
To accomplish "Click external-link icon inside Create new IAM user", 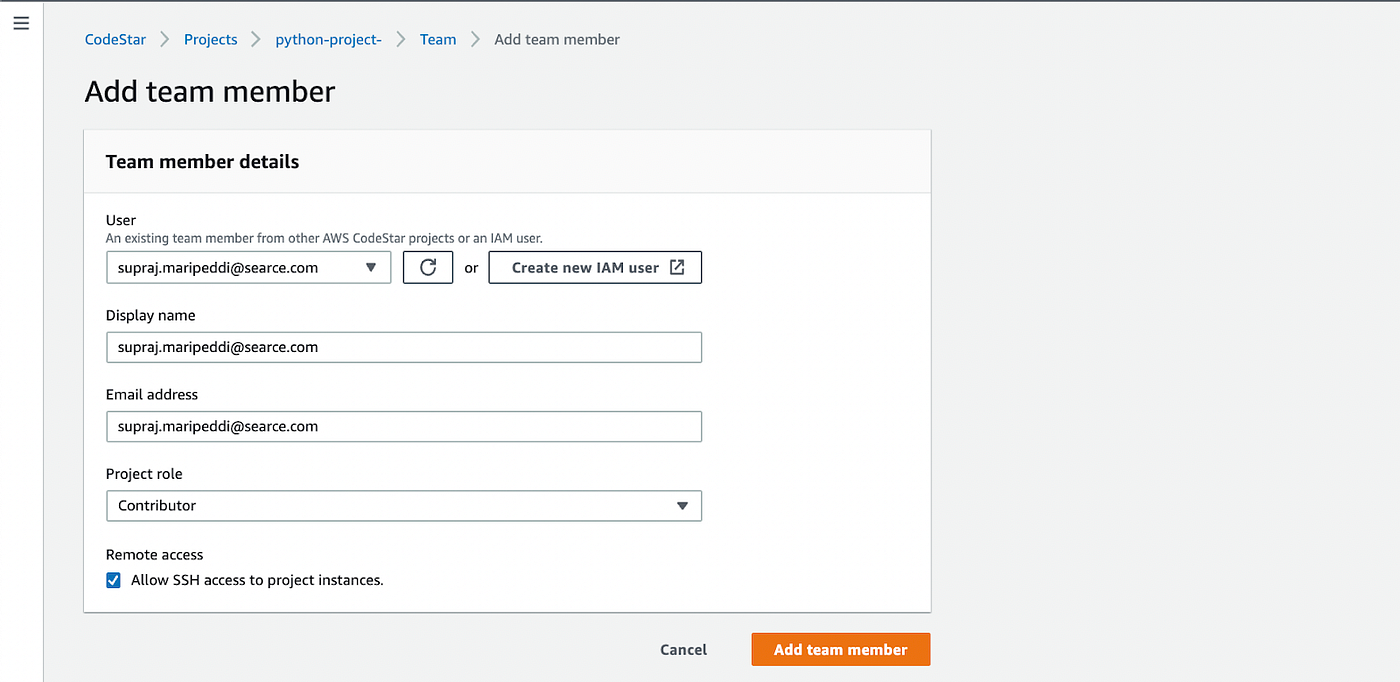I will (679, 267).
